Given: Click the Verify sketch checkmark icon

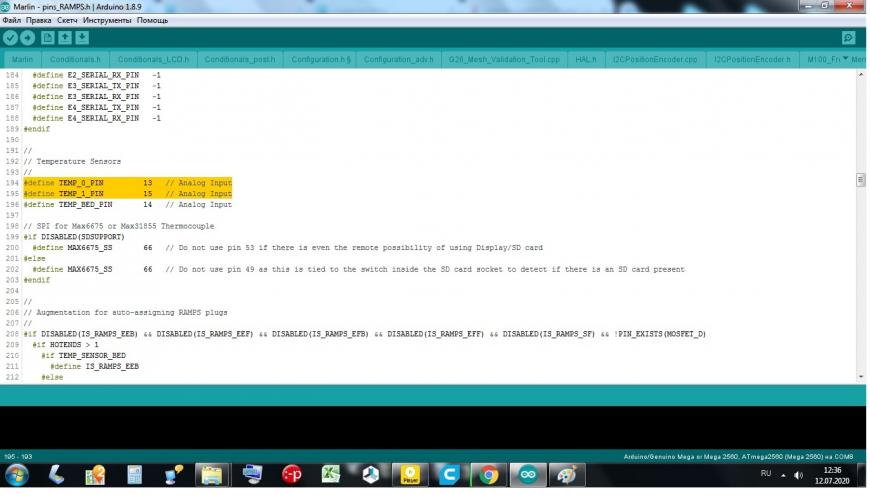Looking at the screenshot, I should 11,38.
